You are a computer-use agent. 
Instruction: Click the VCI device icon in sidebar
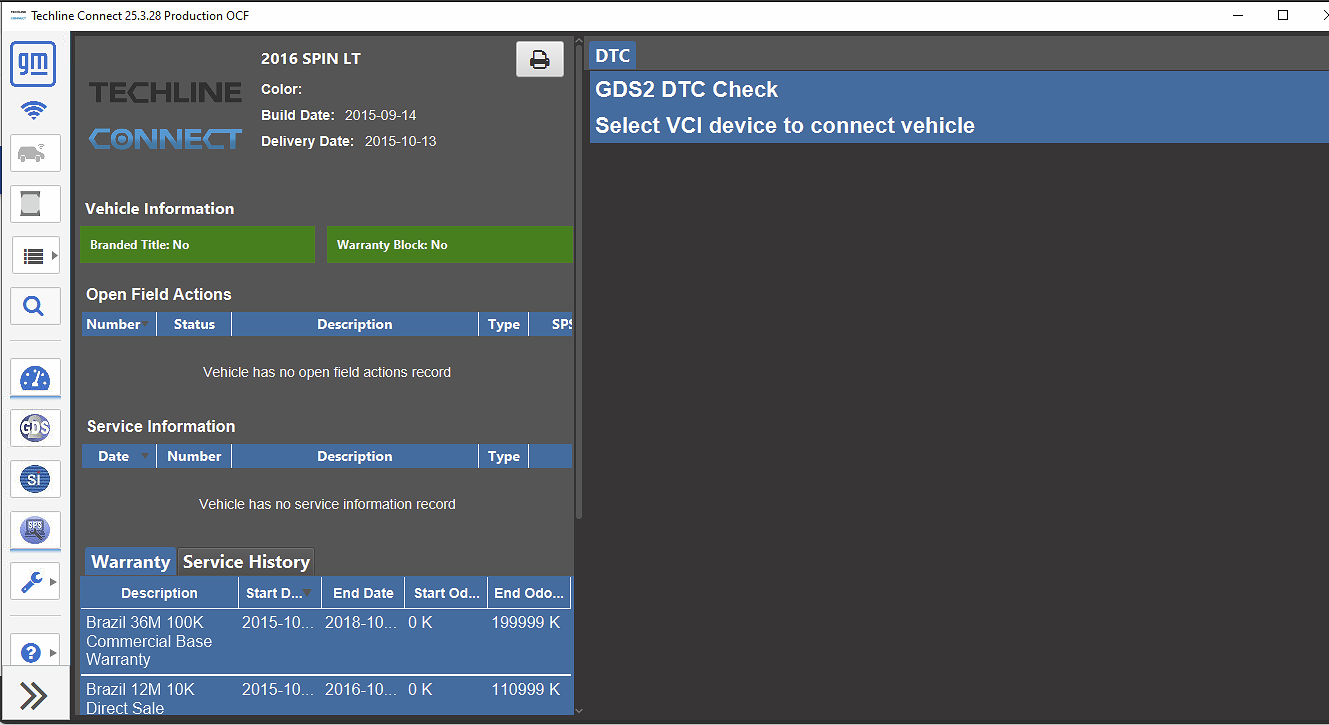click(35, 204)
